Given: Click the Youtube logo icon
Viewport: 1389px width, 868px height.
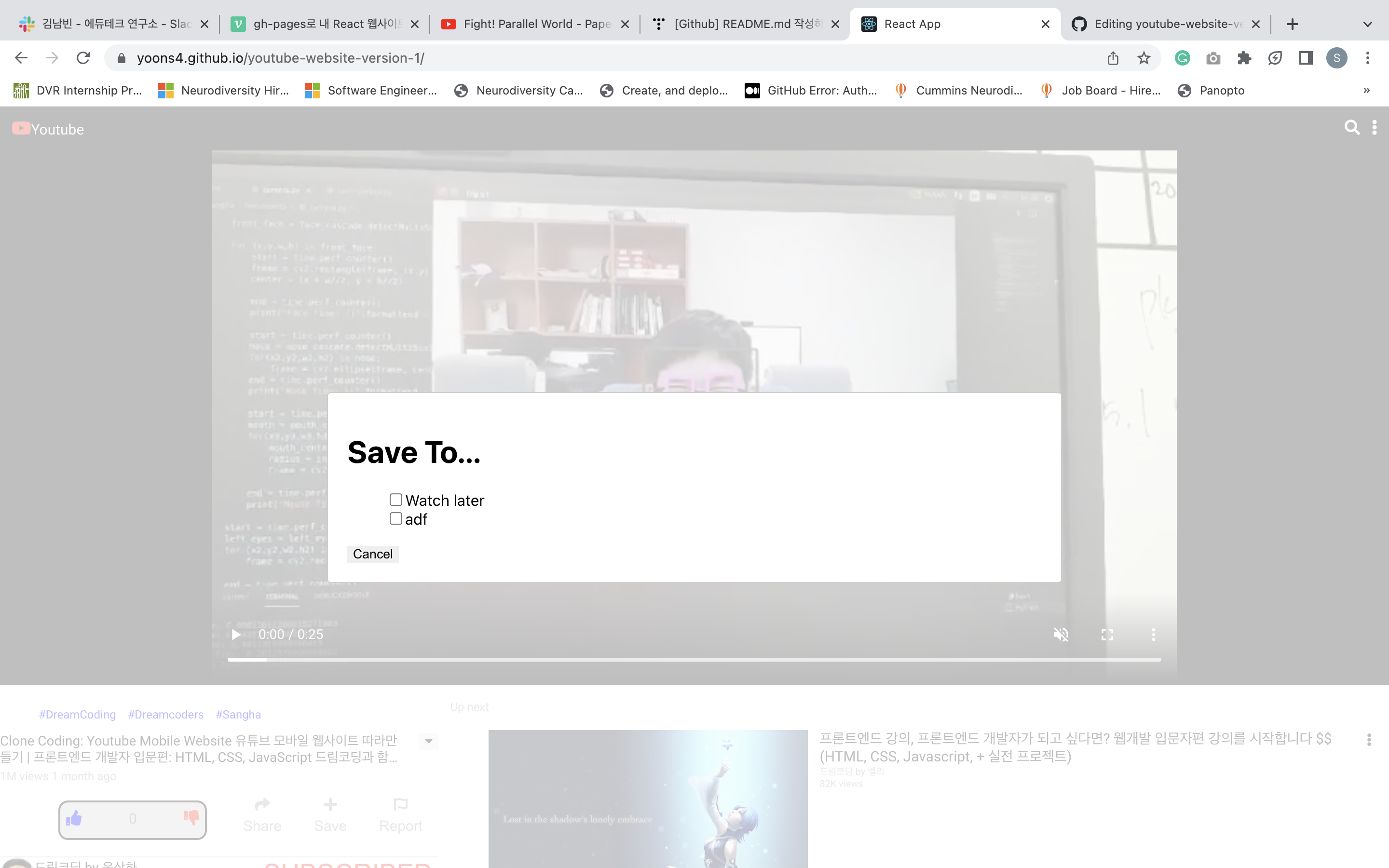Looking at the screenshot, I should point(21,128).
